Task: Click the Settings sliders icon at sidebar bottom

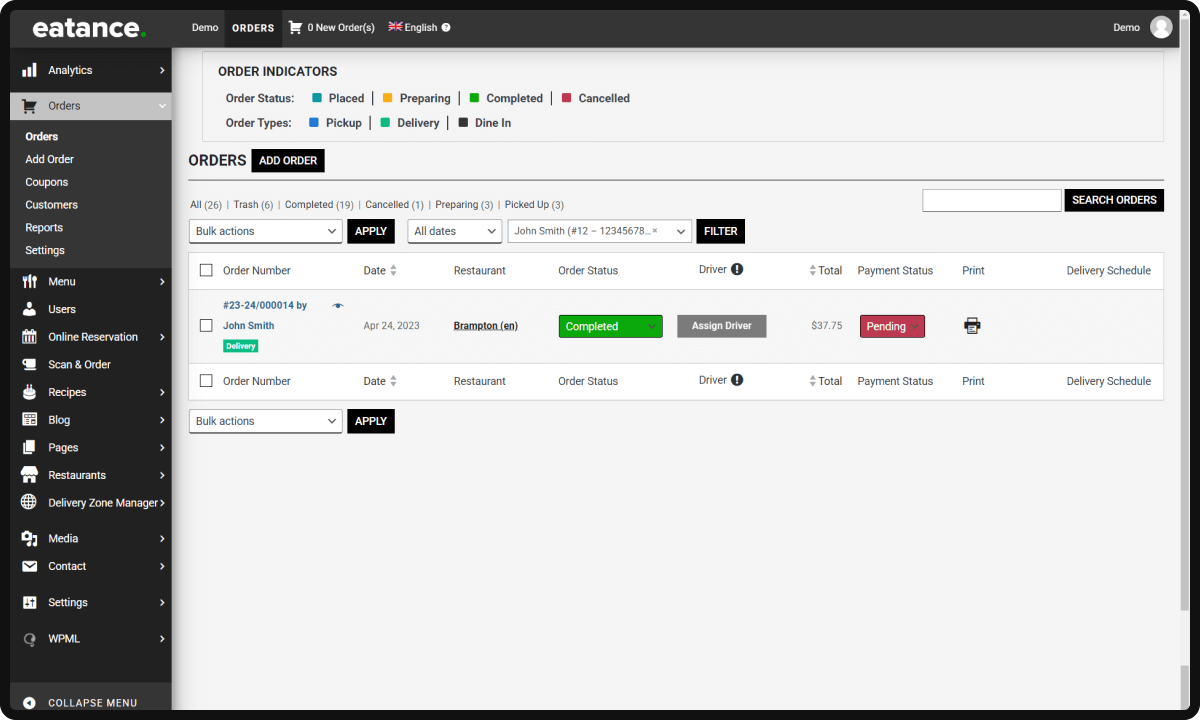Action: click(29, 603)
